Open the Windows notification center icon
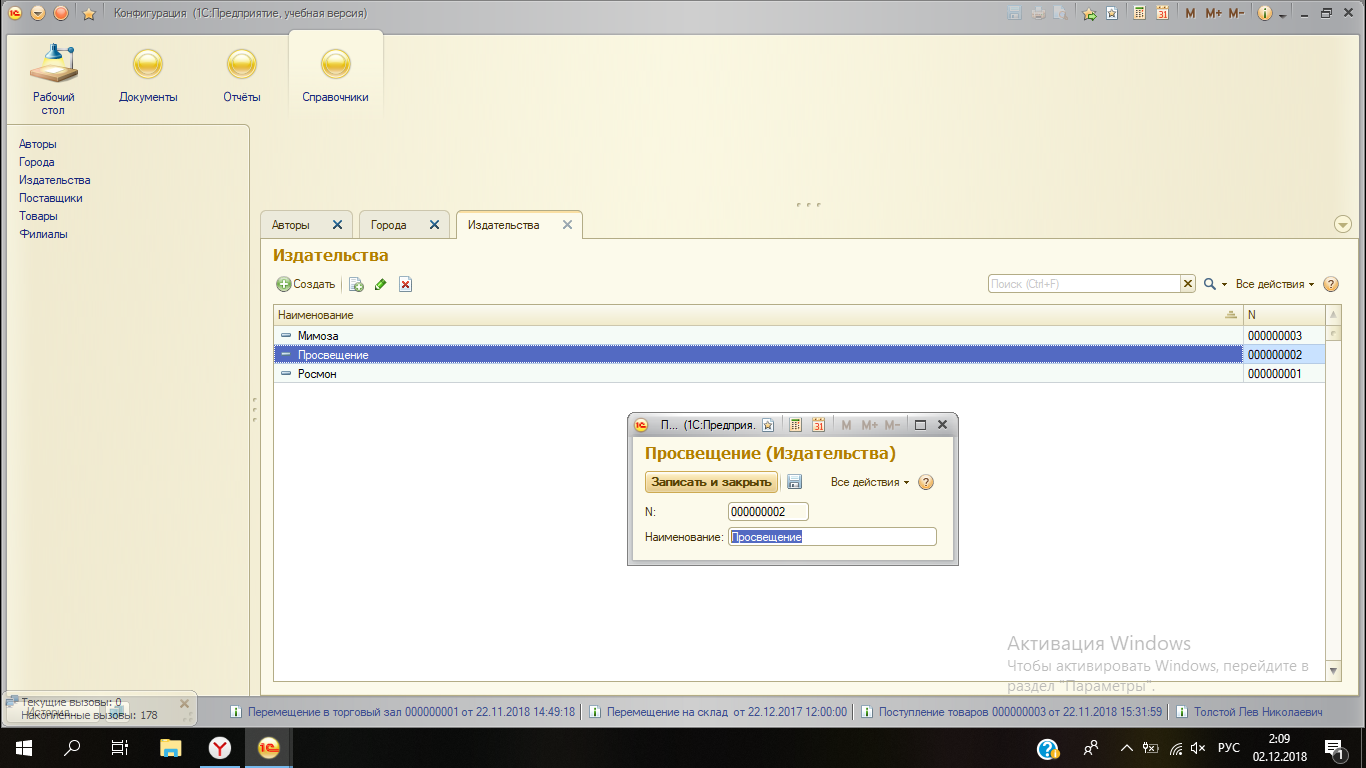Screen dimensions: 1366x768 point(1334,748)
